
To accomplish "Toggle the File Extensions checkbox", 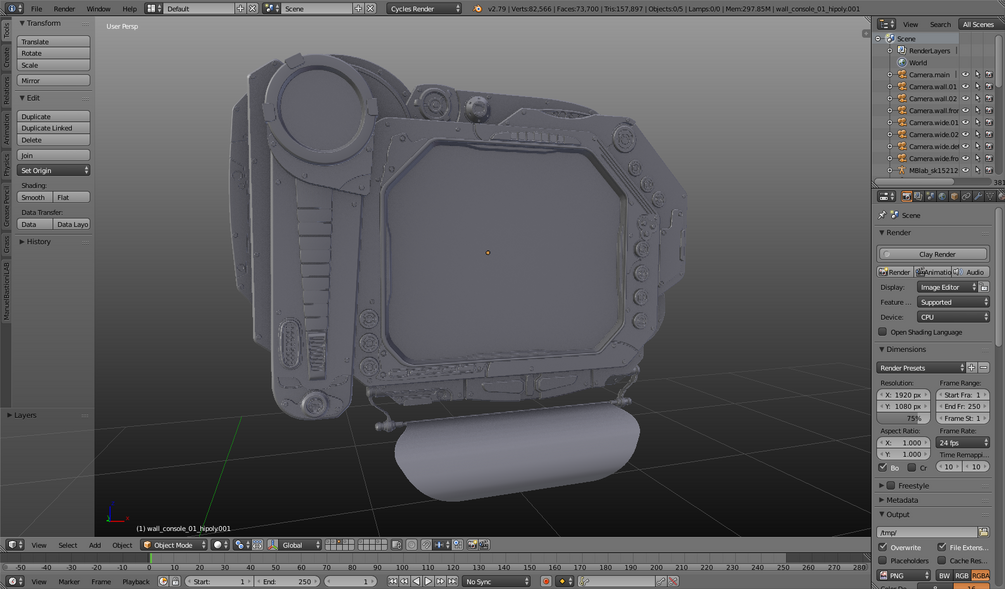I will 942,547.
